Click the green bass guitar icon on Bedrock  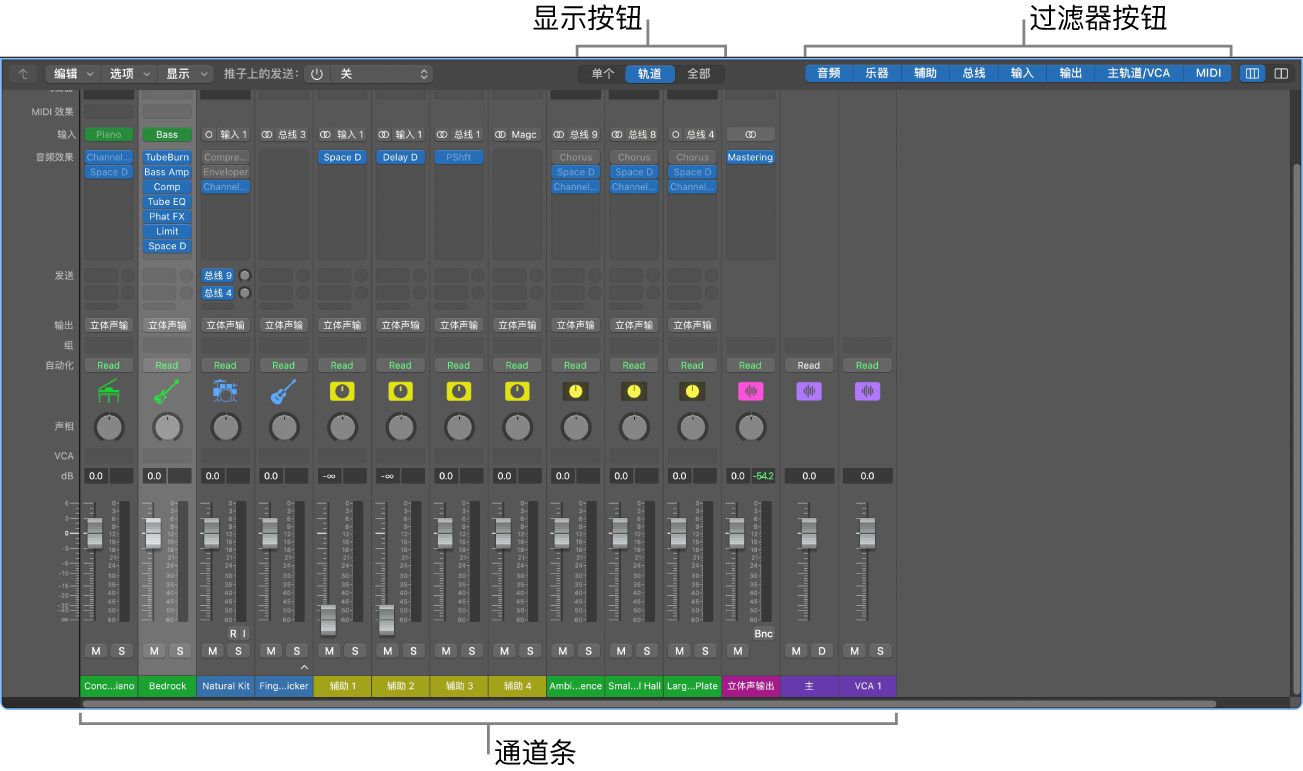click(167, 392)
